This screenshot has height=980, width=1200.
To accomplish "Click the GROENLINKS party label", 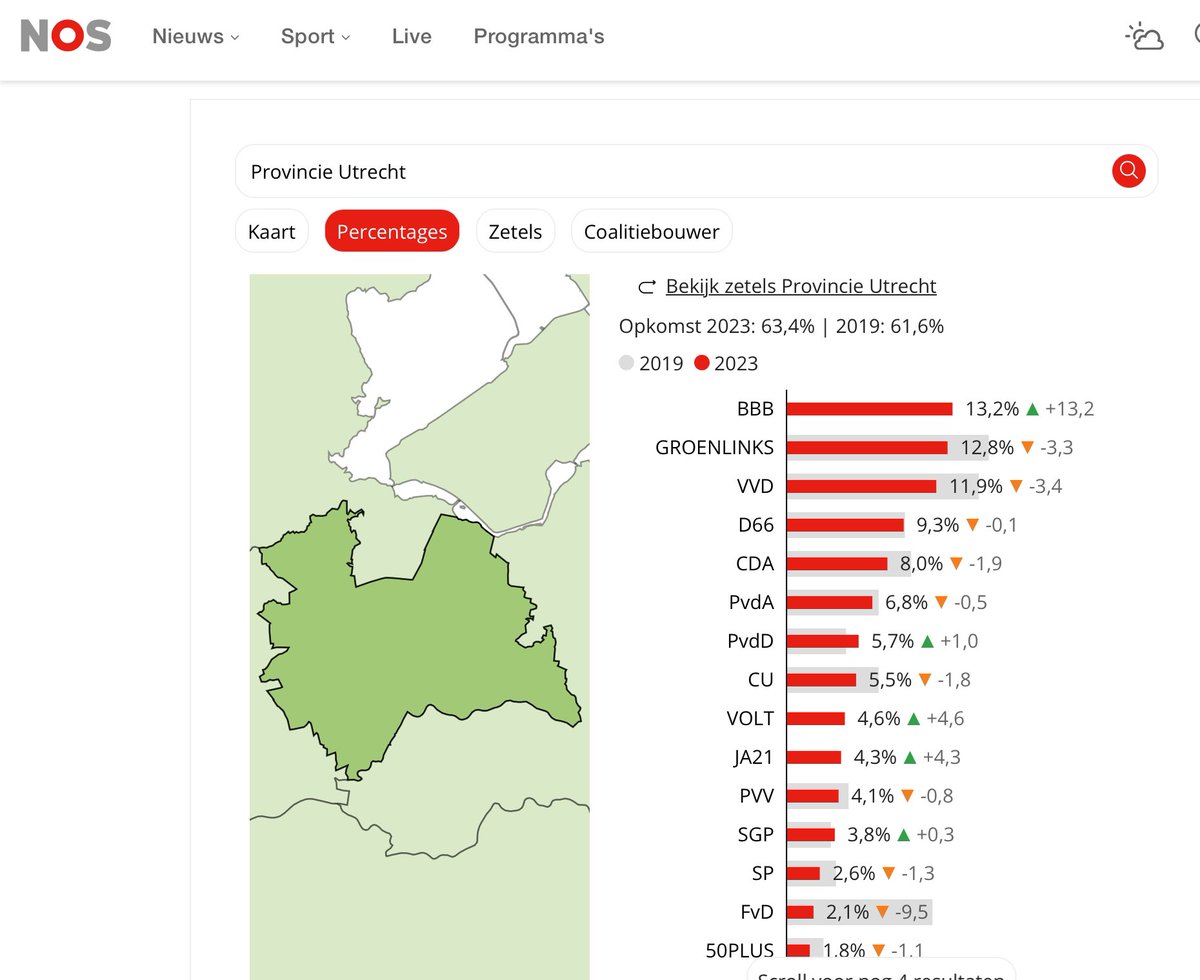I will [714, 448].
